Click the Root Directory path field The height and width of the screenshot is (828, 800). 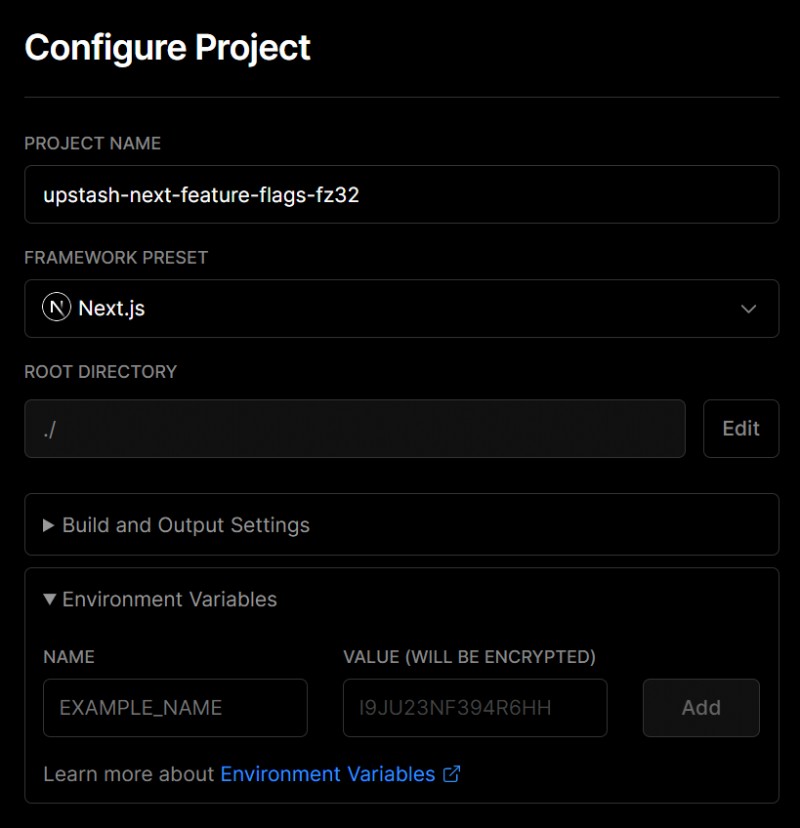[355, 428]
